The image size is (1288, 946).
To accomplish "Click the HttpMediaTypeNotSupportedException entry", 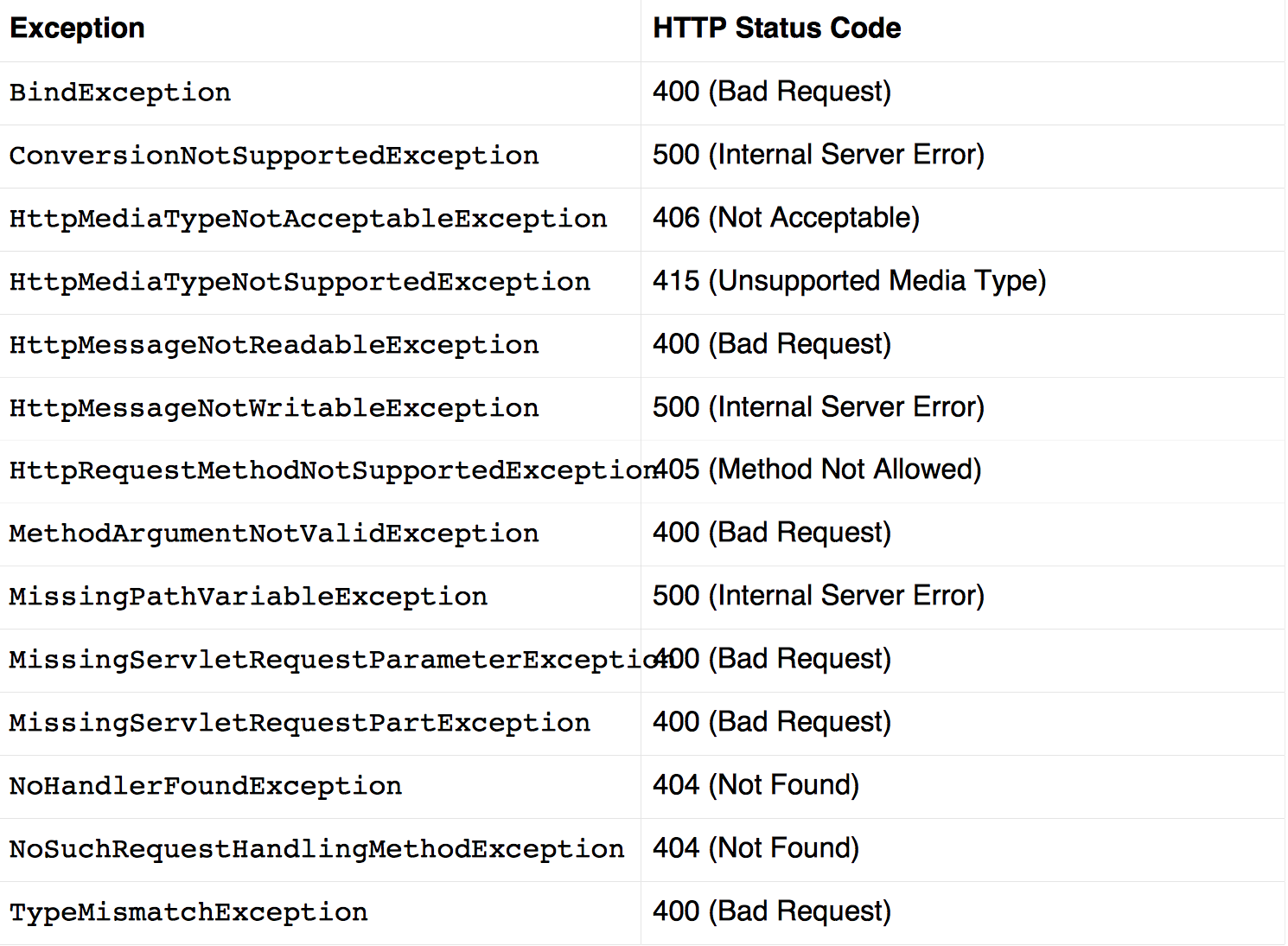I will (x=299, y=282).
